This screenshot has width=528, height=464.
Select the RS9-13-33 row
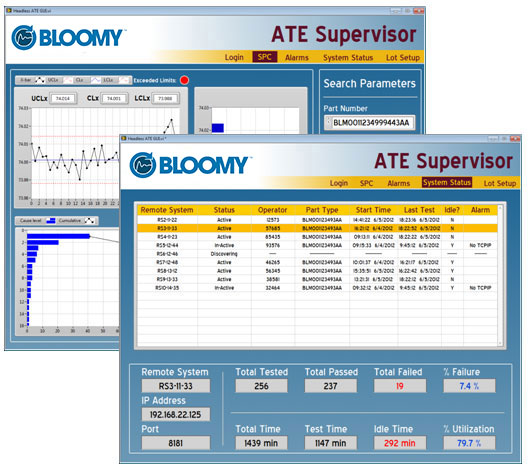click(317, 279)
